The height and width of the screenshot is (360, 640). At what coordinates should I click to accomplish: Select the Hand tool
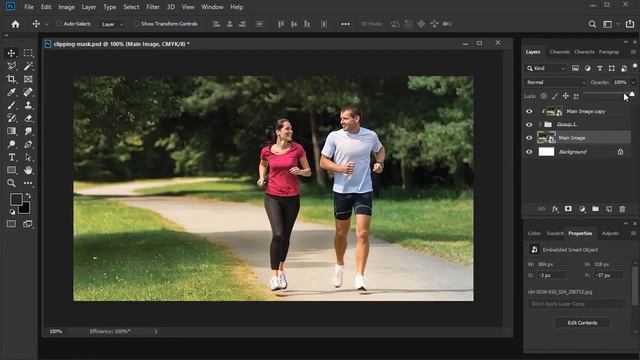pyautogui.click(x=28, y=170)
